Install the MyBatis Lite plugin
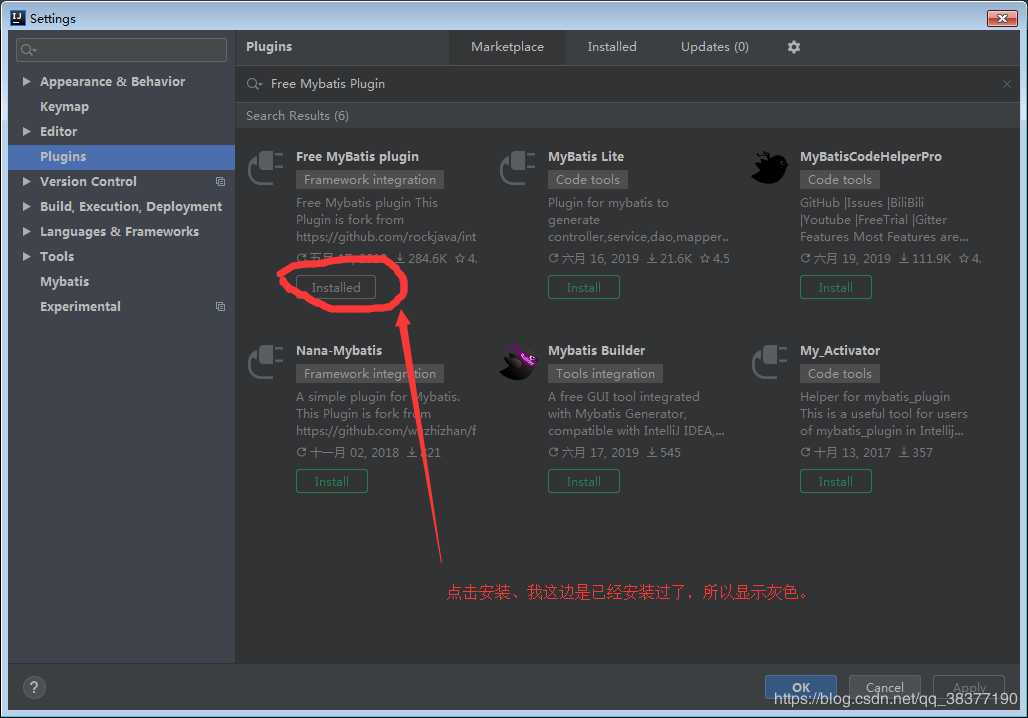The width and height of the screenshot is (1028, 718). [x=583, y=287]
